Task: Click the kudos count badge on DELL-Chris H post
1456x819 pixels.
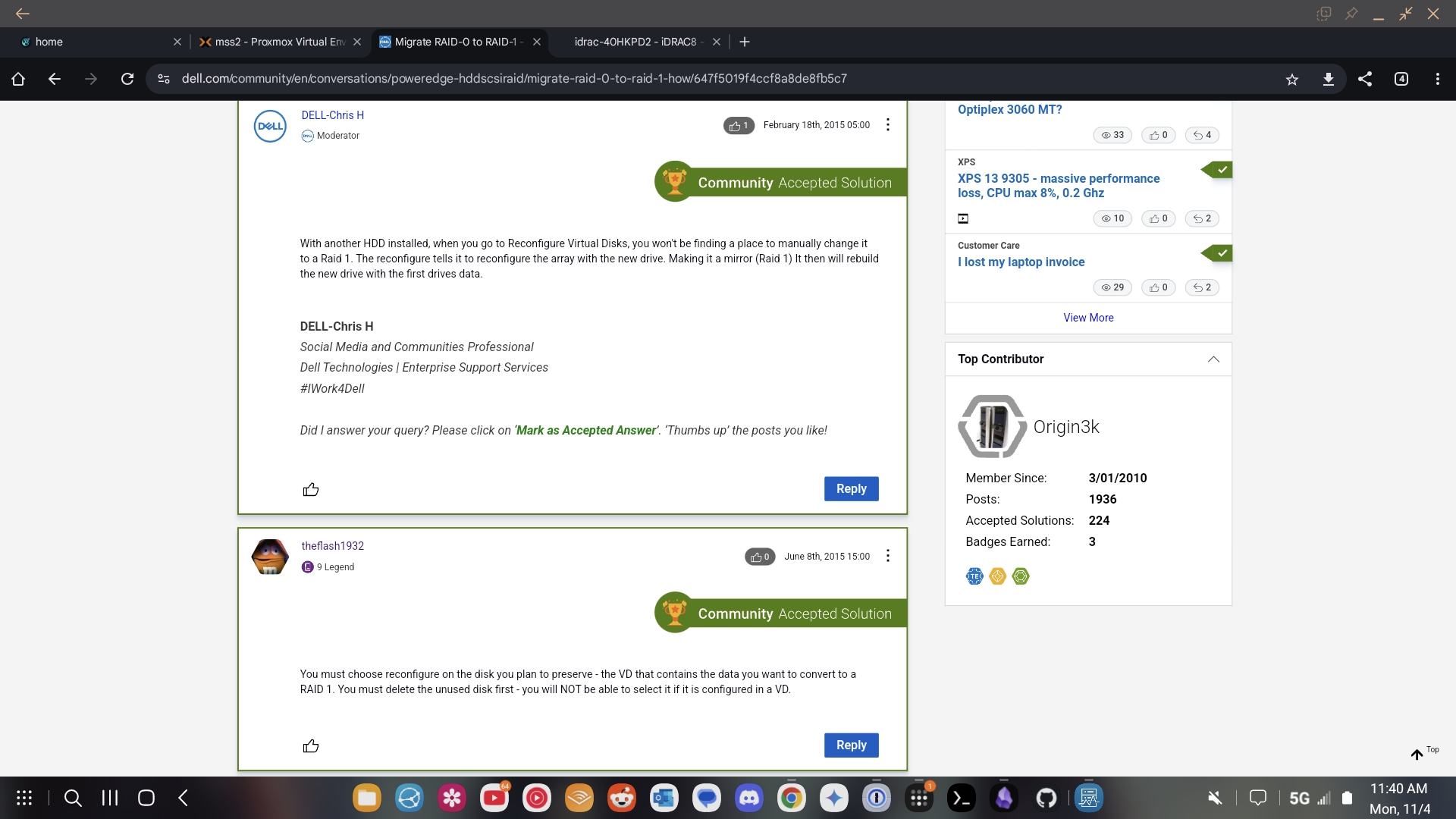Action: point(739,126)
